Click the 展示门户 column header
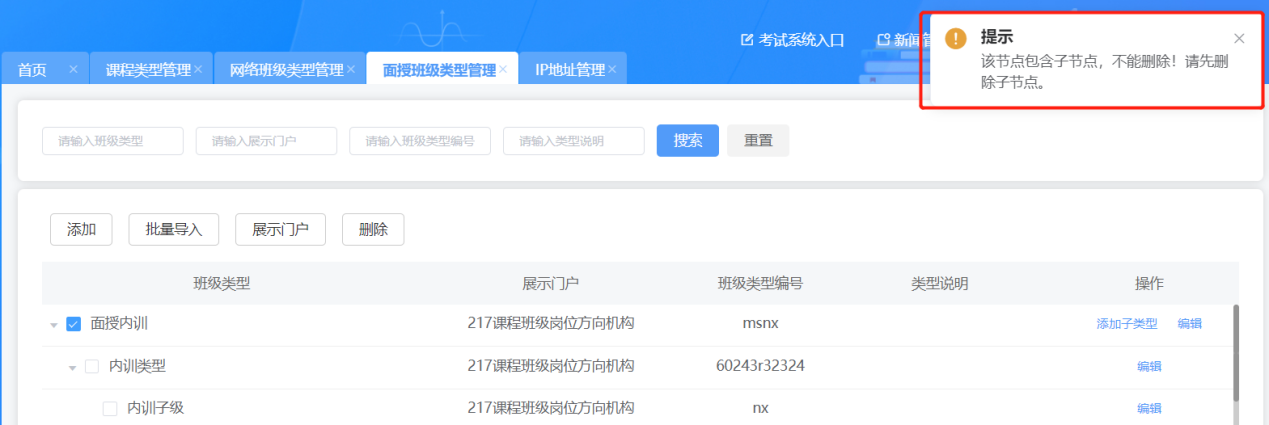Viewport: 1269px width, 425px height. [550, 283]
